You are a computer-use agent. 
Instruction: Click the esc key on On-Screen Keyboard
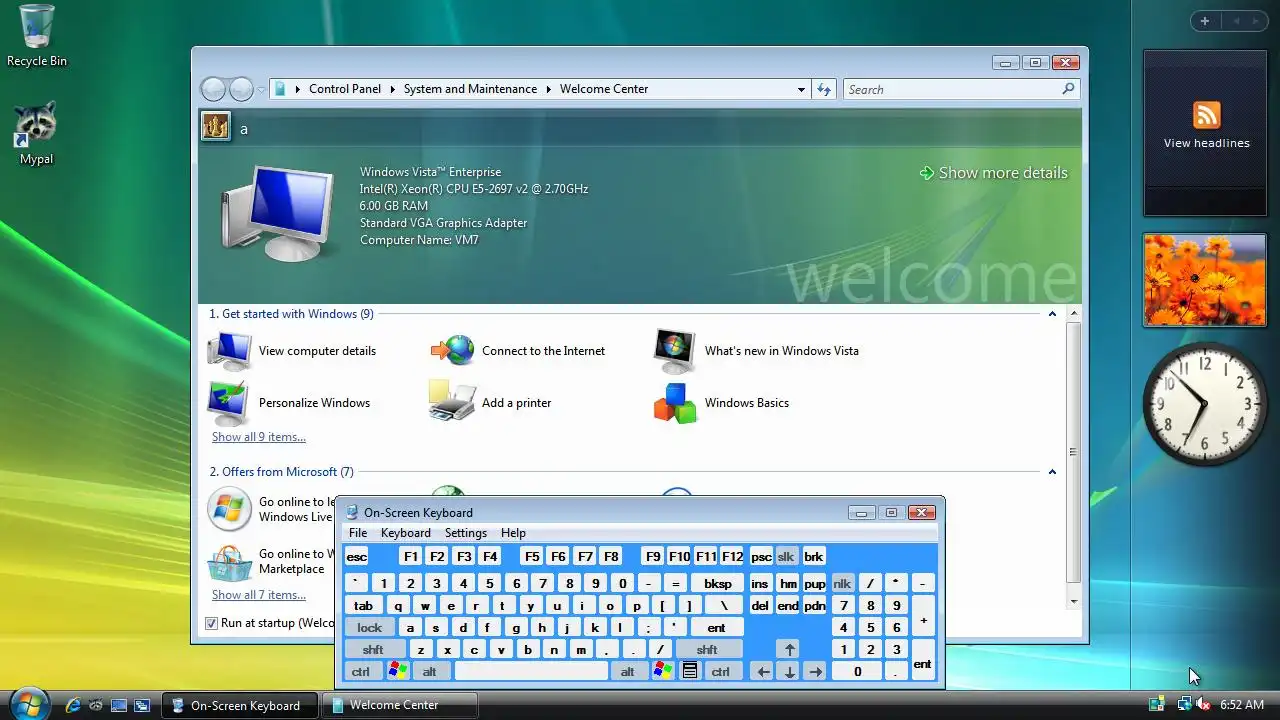click(357, 557)
